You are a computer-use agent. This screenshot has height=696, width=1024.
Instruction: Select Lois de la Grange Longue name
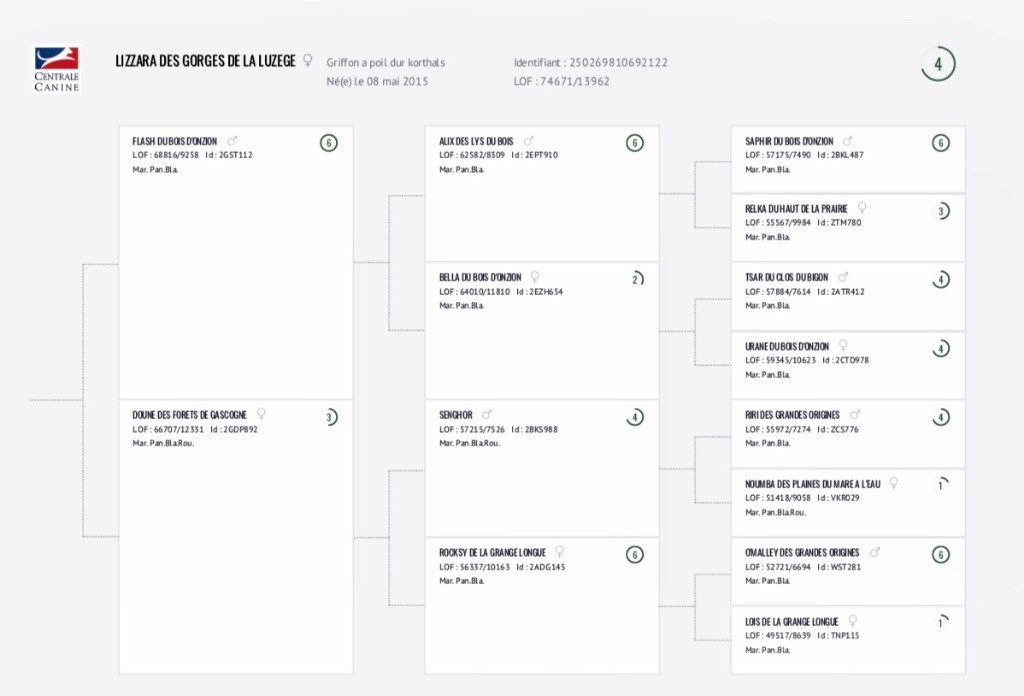[792, 622]
